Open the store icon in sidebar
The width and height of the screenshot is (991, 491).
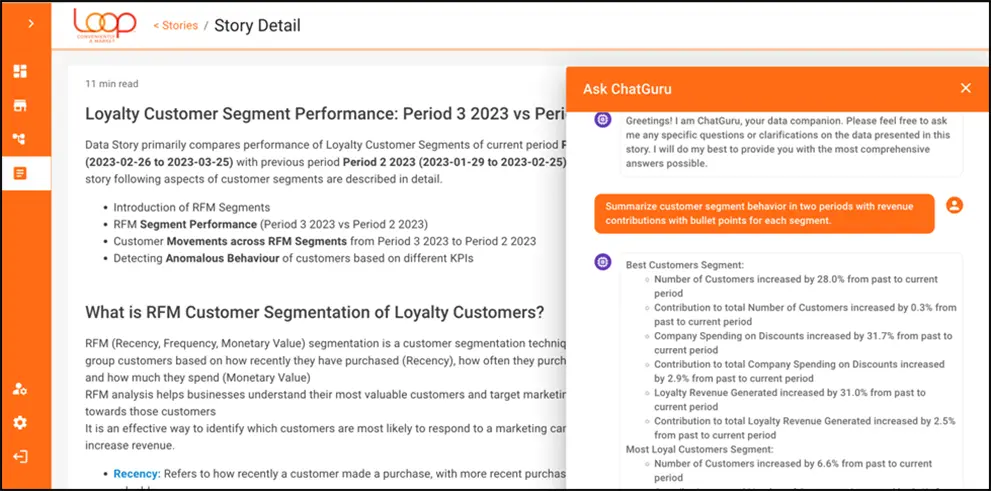coord(20,105)
